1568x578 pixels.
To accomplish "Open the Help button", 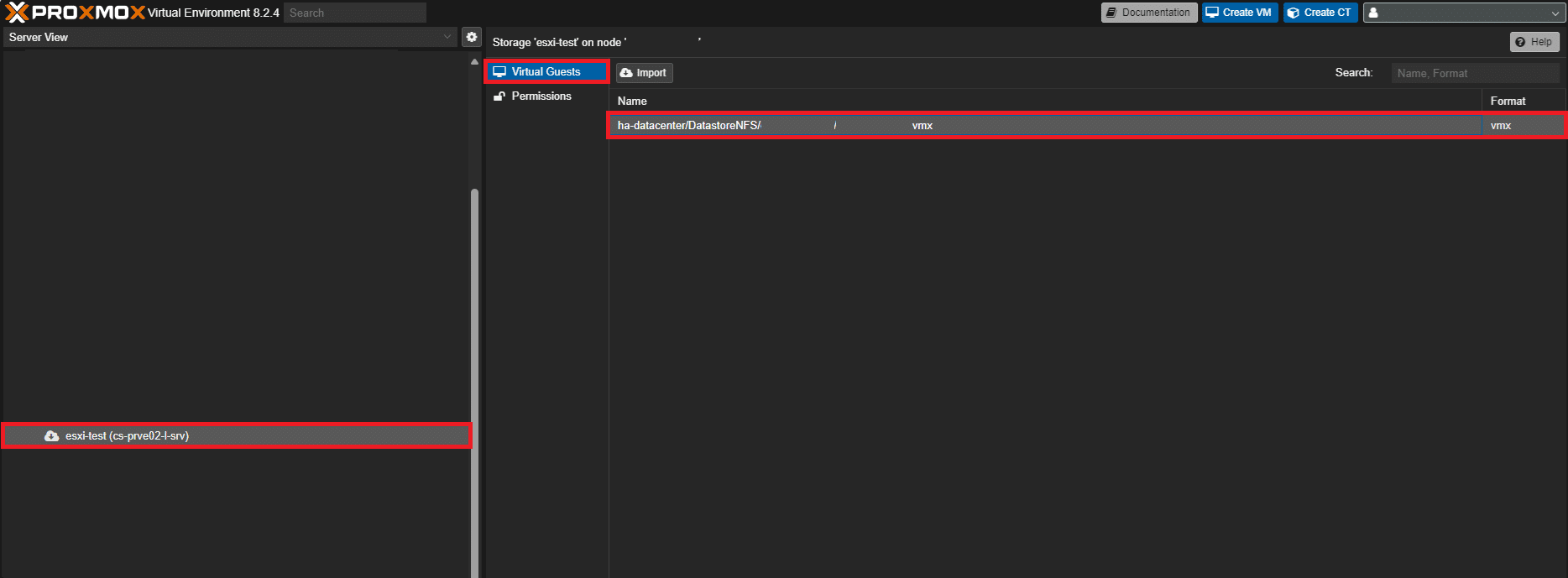I will click(1534, 42).
